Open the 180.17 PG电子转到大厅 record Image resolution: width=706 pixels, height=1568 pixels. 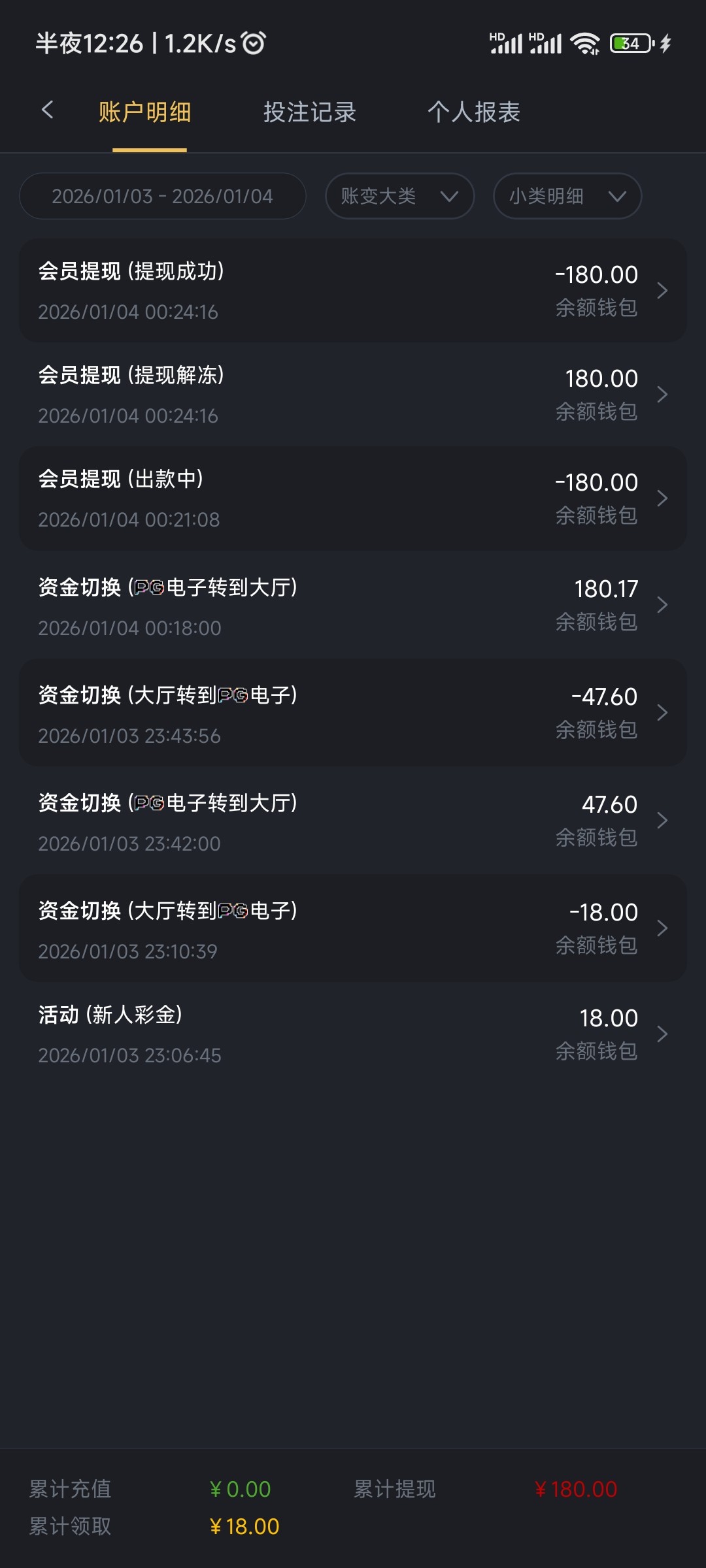tap(353, 606)
